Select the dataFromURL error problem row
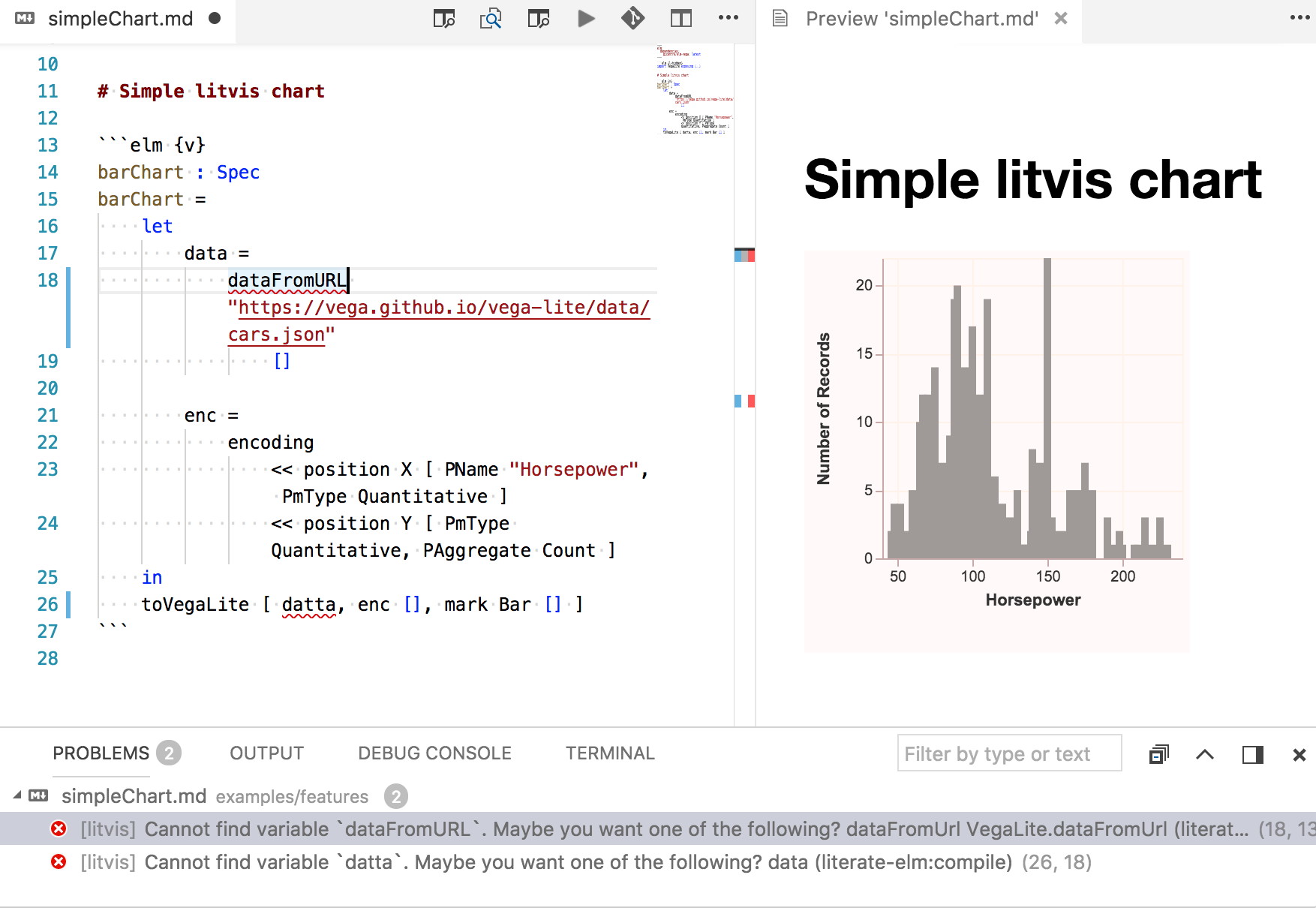 point(658,828)
